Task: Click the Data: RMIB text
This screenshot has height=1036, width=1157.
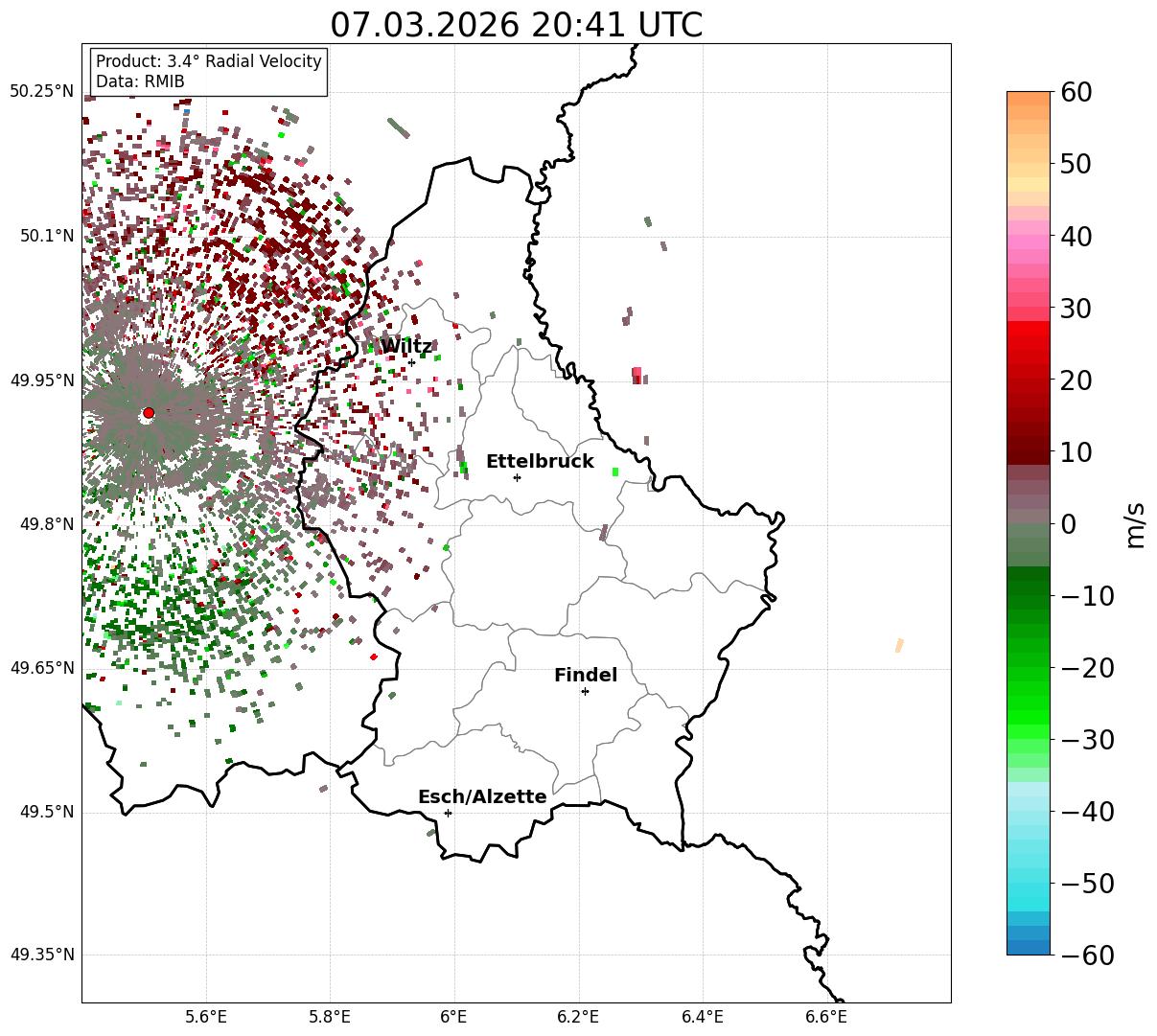Action: (140, 81)
